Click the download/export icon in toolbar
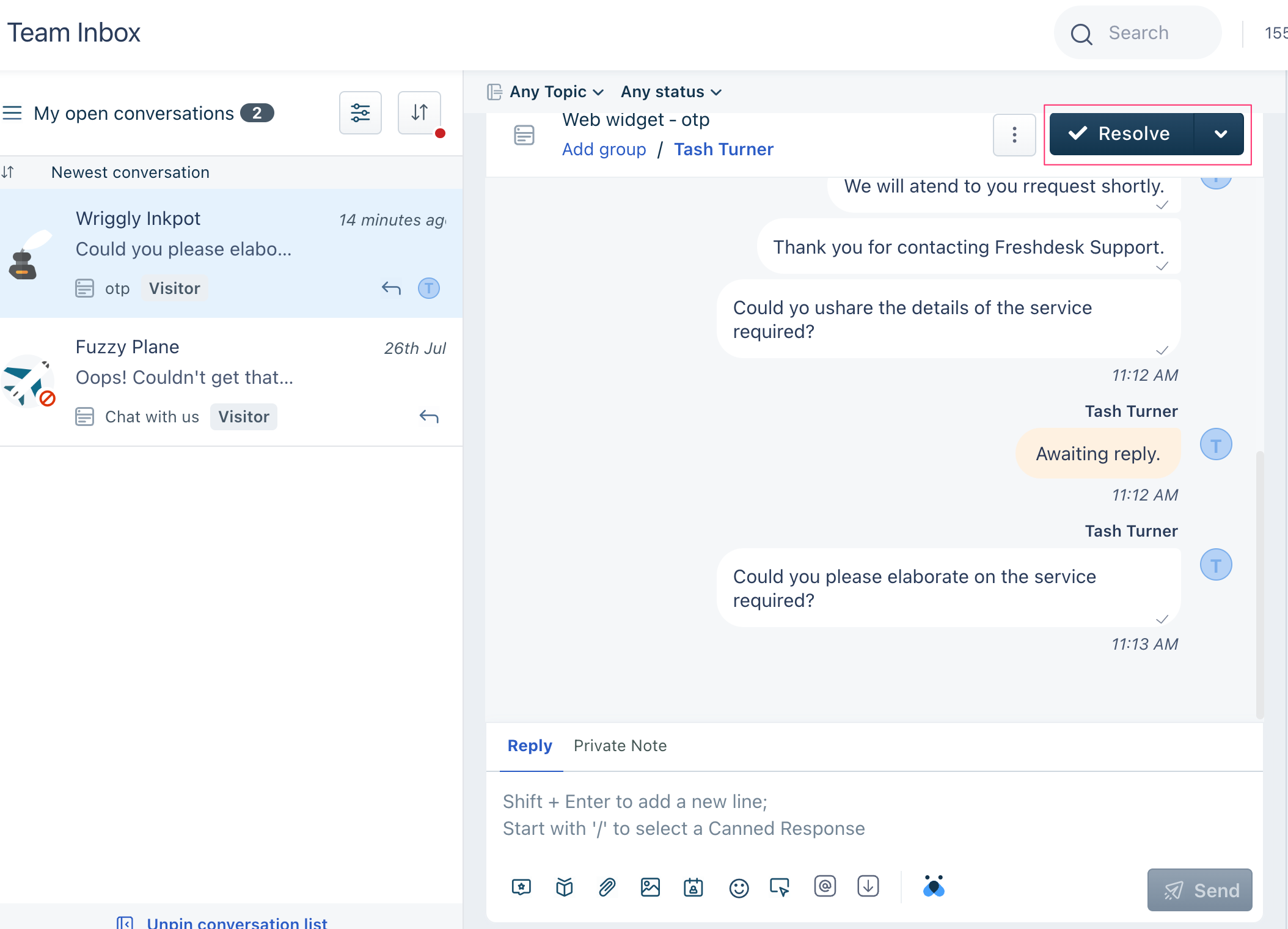Viewport: 1288px width, 929px height. coord(867,887)
